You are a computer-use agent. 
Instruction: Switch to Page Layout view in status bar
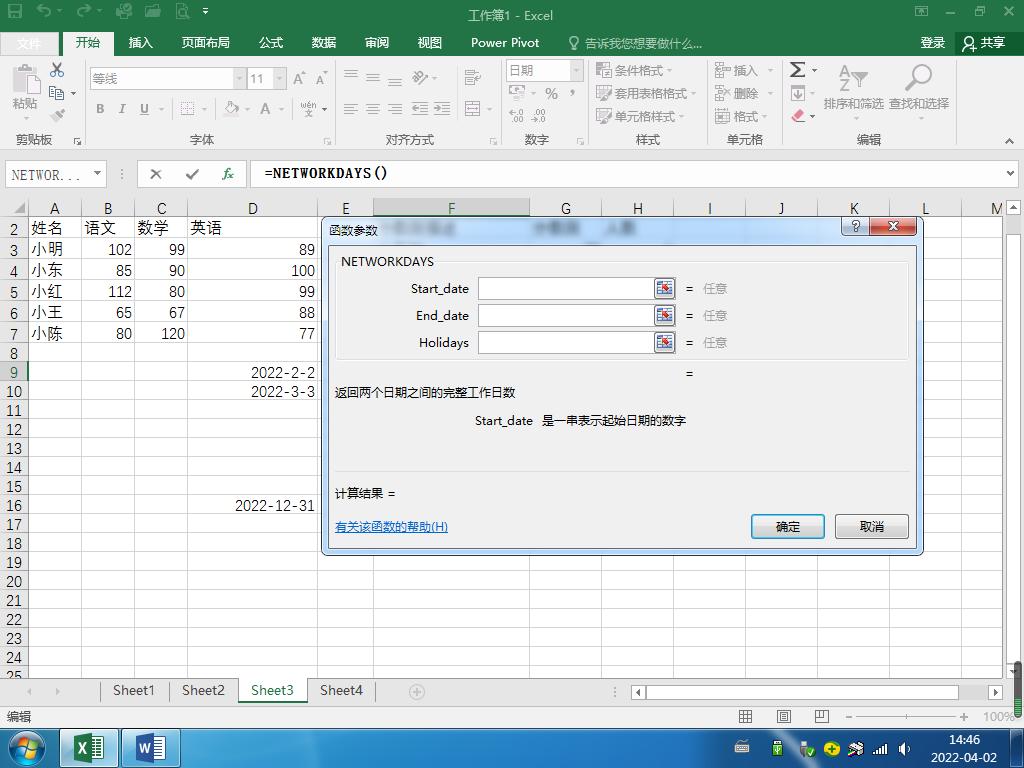click(784, 717)
